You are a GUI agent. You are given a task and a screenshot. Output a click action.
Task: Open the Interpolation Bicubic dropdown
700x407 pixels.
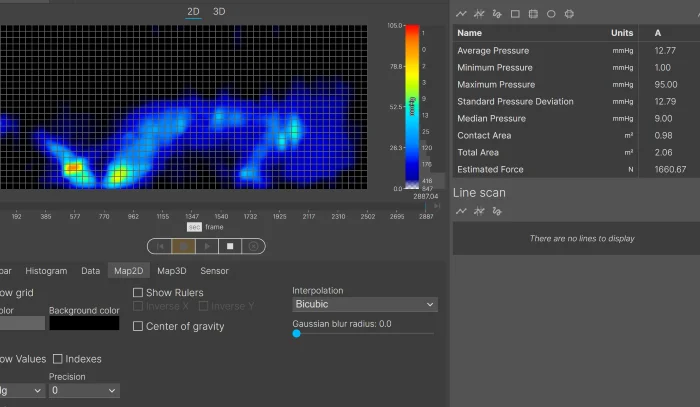click(x=364, y=304)
